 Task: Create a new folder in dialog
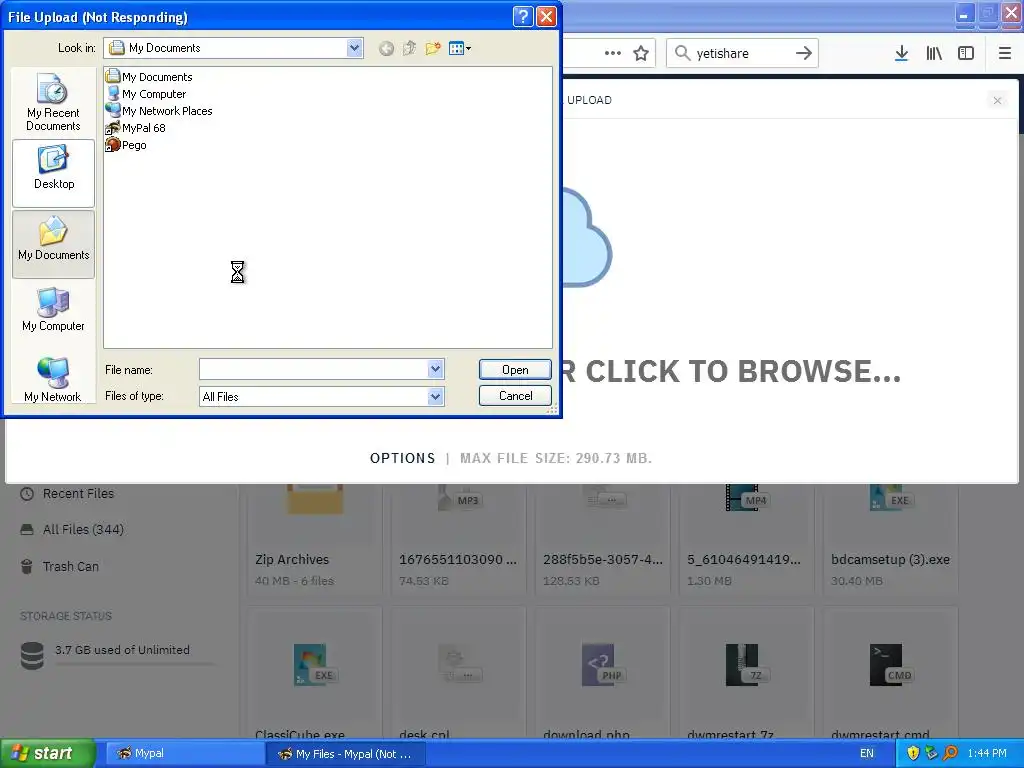432,48
